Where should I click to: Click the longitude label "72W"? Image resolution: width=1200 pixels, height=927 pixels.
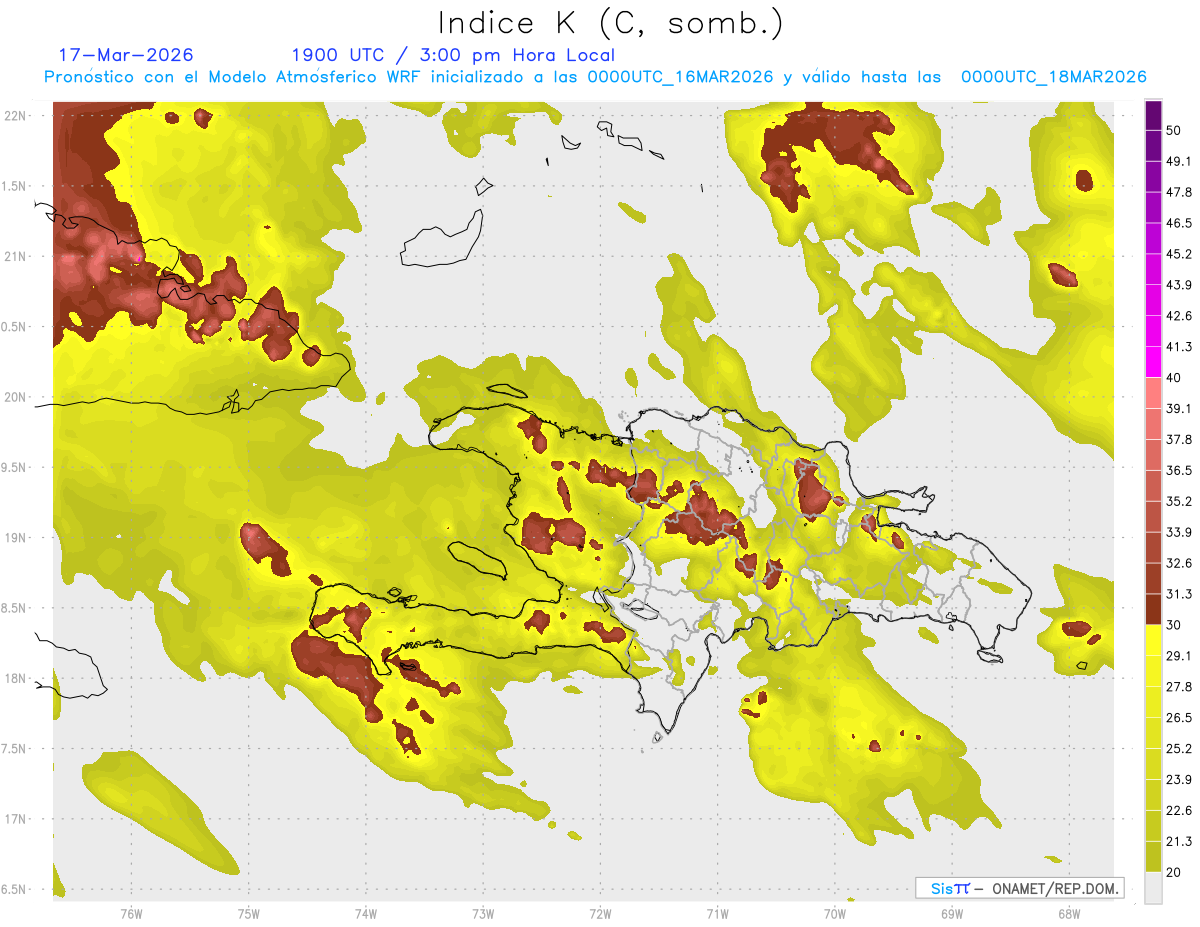tap(600, 913)
